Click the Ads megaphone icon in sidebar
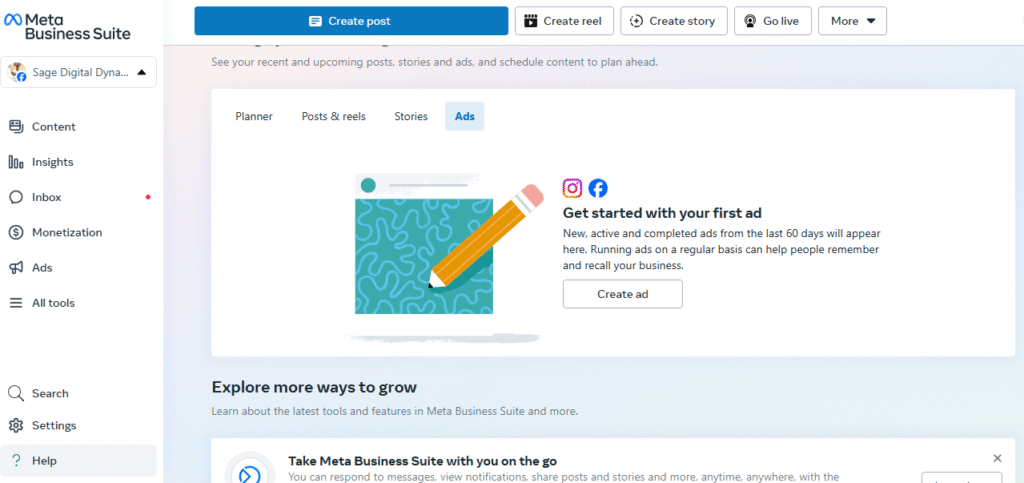Image resolution: width=1024 pixels, height=483 pixels. pyautogui.click(x=16, y=268)
